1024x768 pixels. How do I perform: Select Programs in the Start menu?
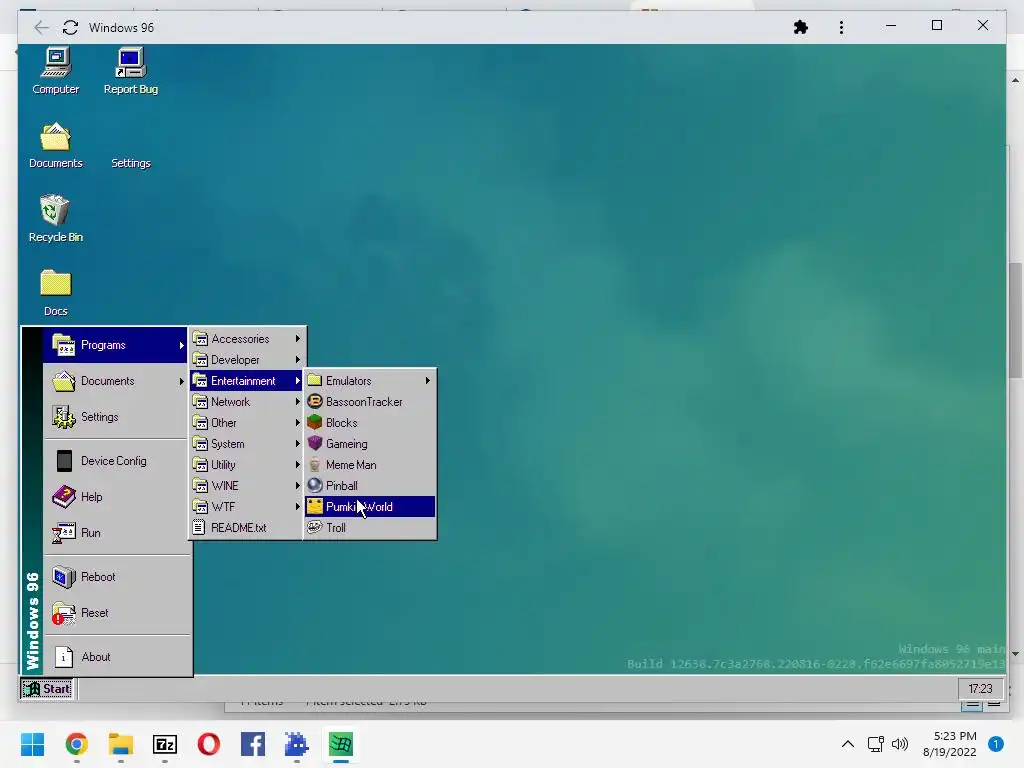click(116, 345)
